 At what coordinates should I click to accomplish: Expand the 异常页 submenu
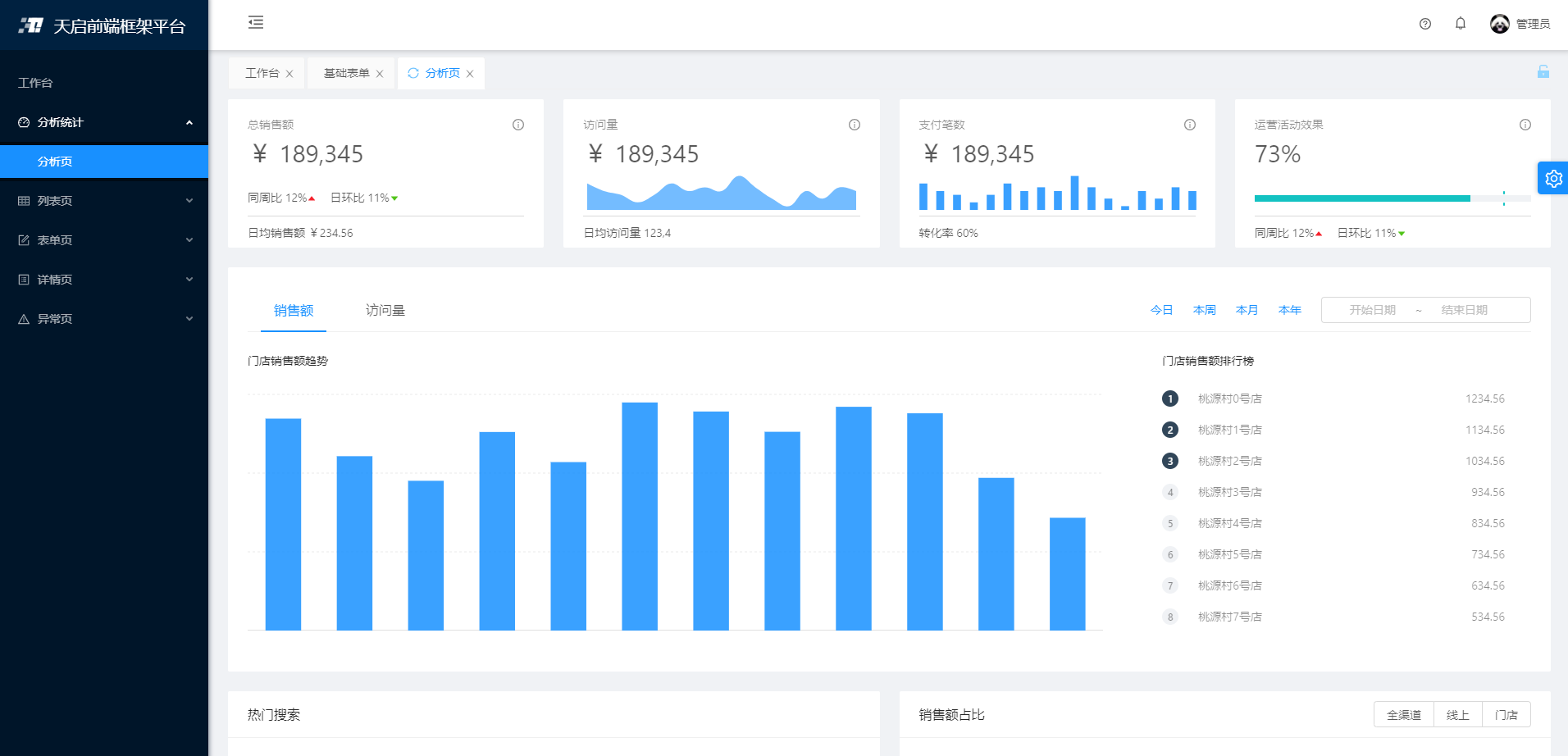[x=189, y=319]
